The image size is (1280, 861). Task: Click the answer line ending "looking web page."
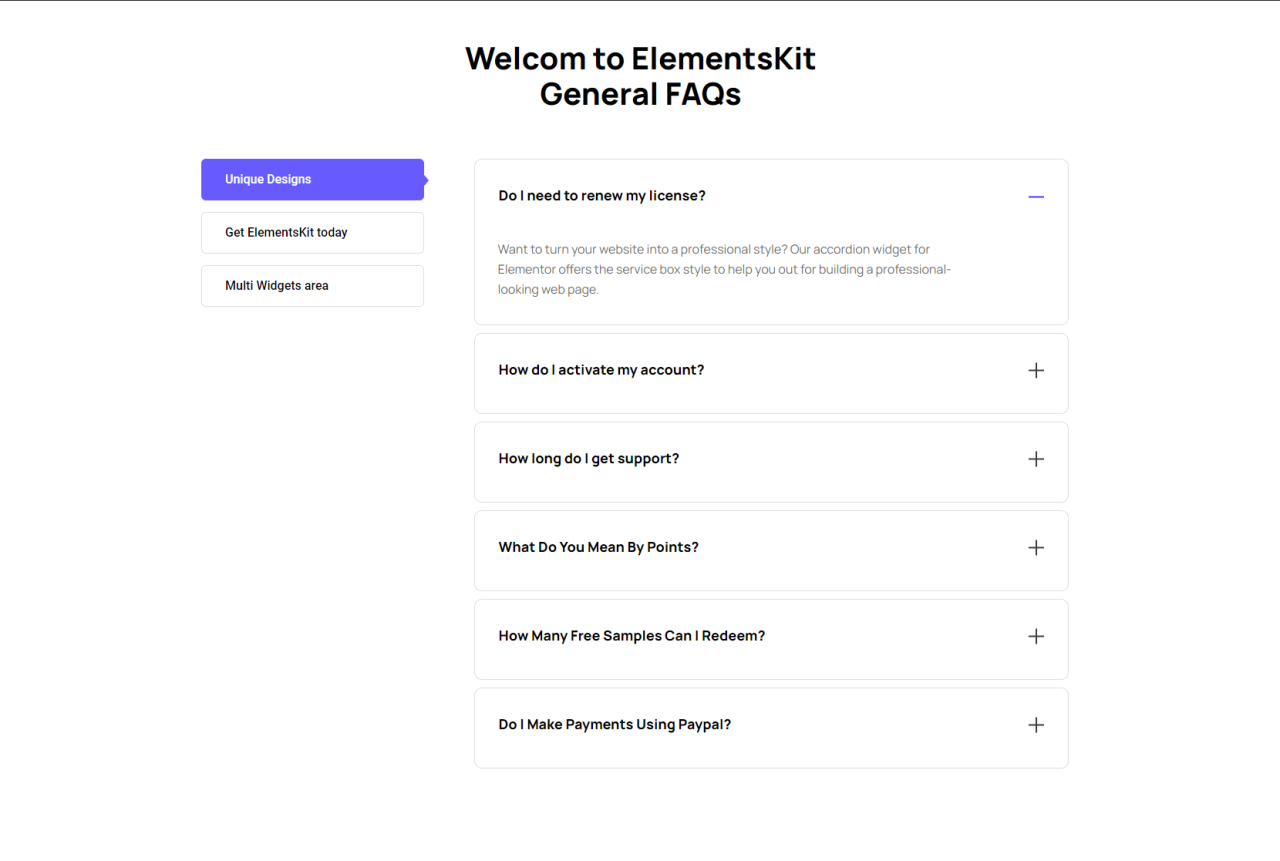click(x=548, y=290)
